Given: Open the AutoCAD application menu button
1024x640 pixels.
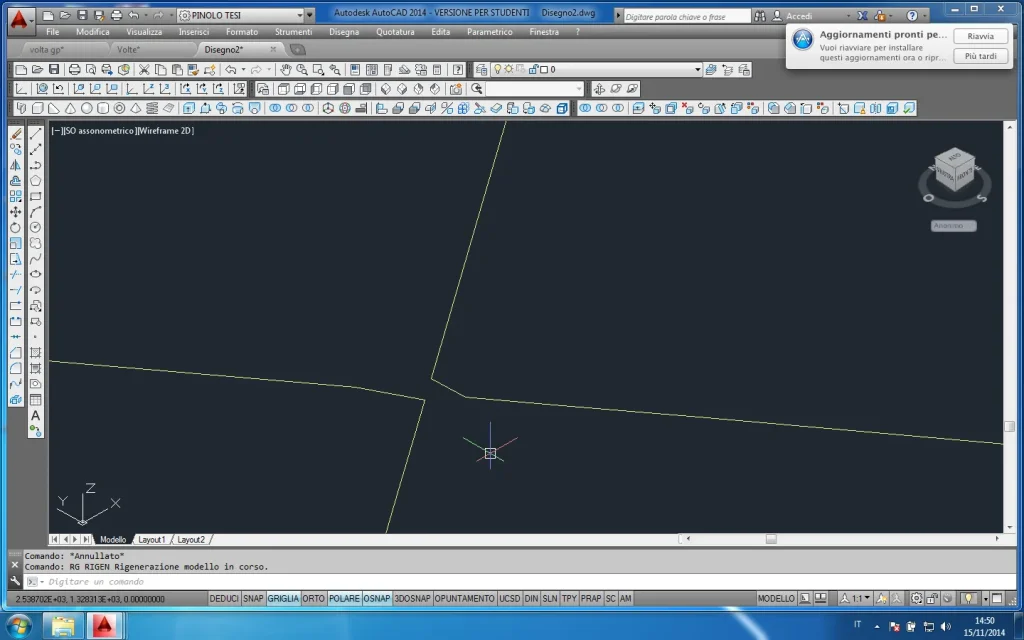Looking at the screenshot, I should [x=18, y=18].
